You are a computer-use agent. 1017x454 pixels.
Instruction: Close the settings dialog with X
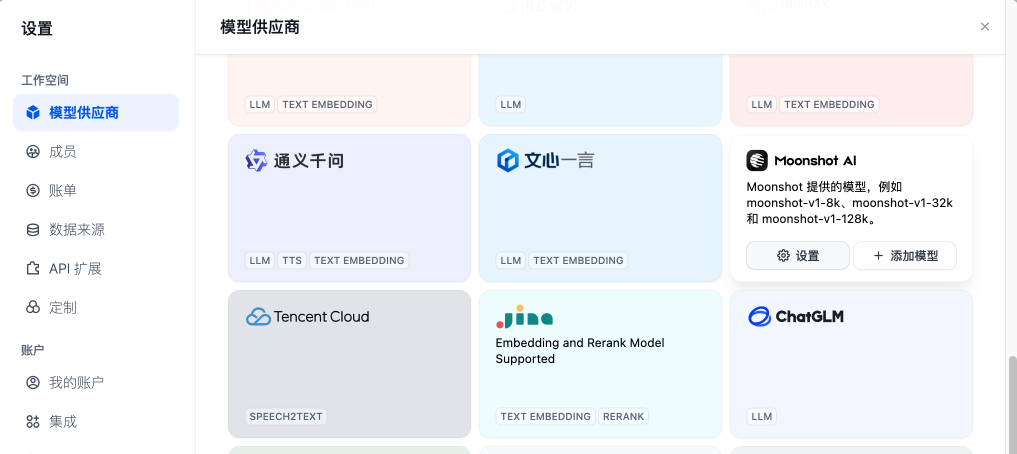(x=985, y=27)
